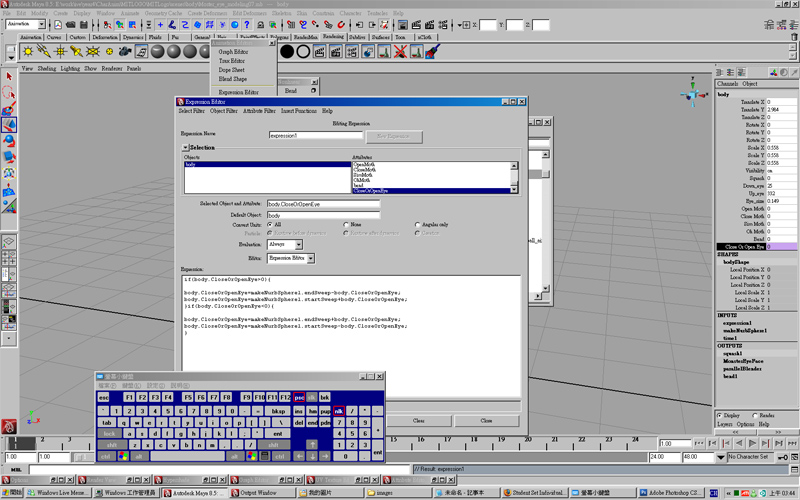Create a spot light from the shelf

(77, 52)
